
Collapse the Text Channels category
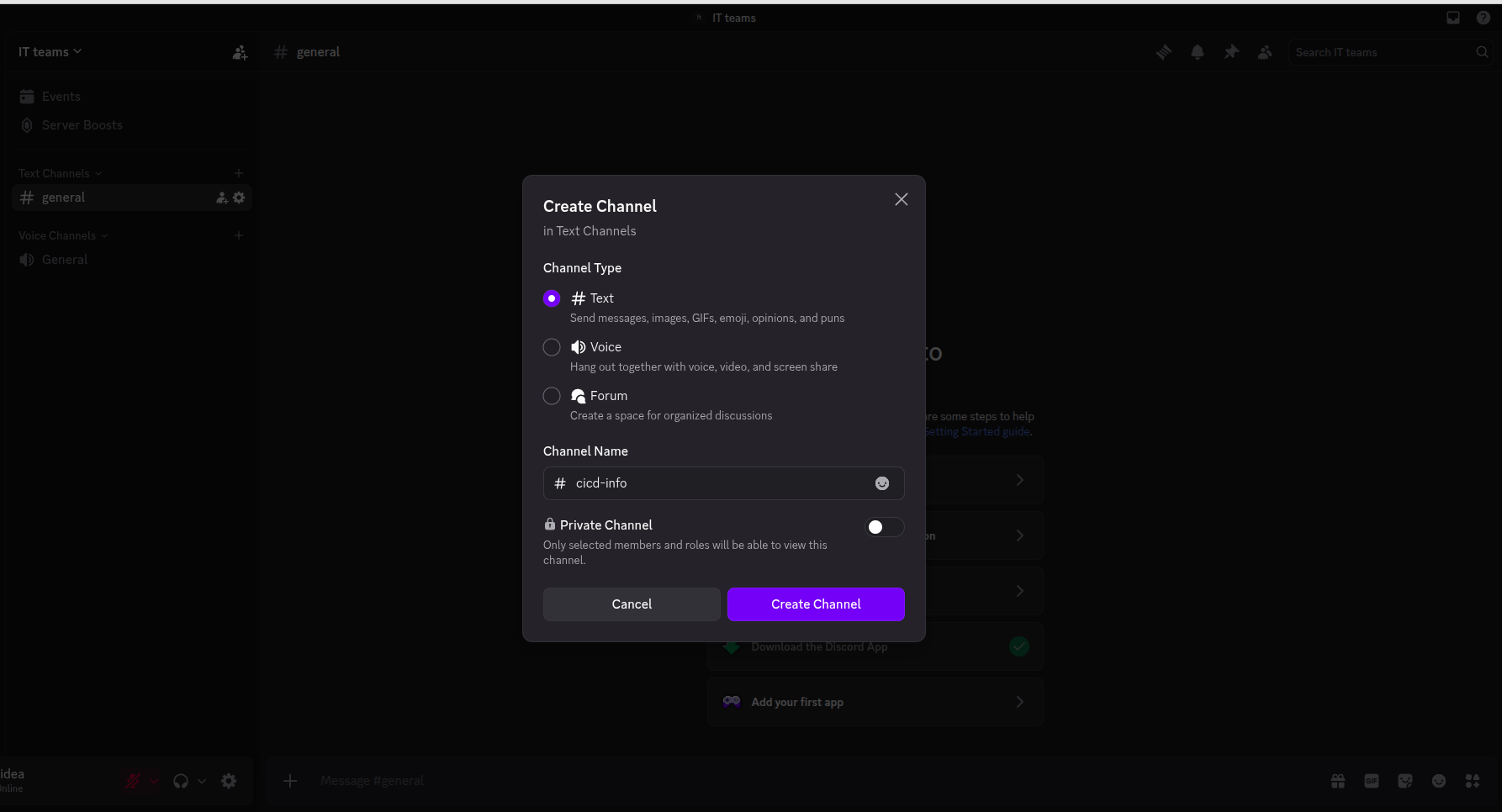click(x=60, y=173)
